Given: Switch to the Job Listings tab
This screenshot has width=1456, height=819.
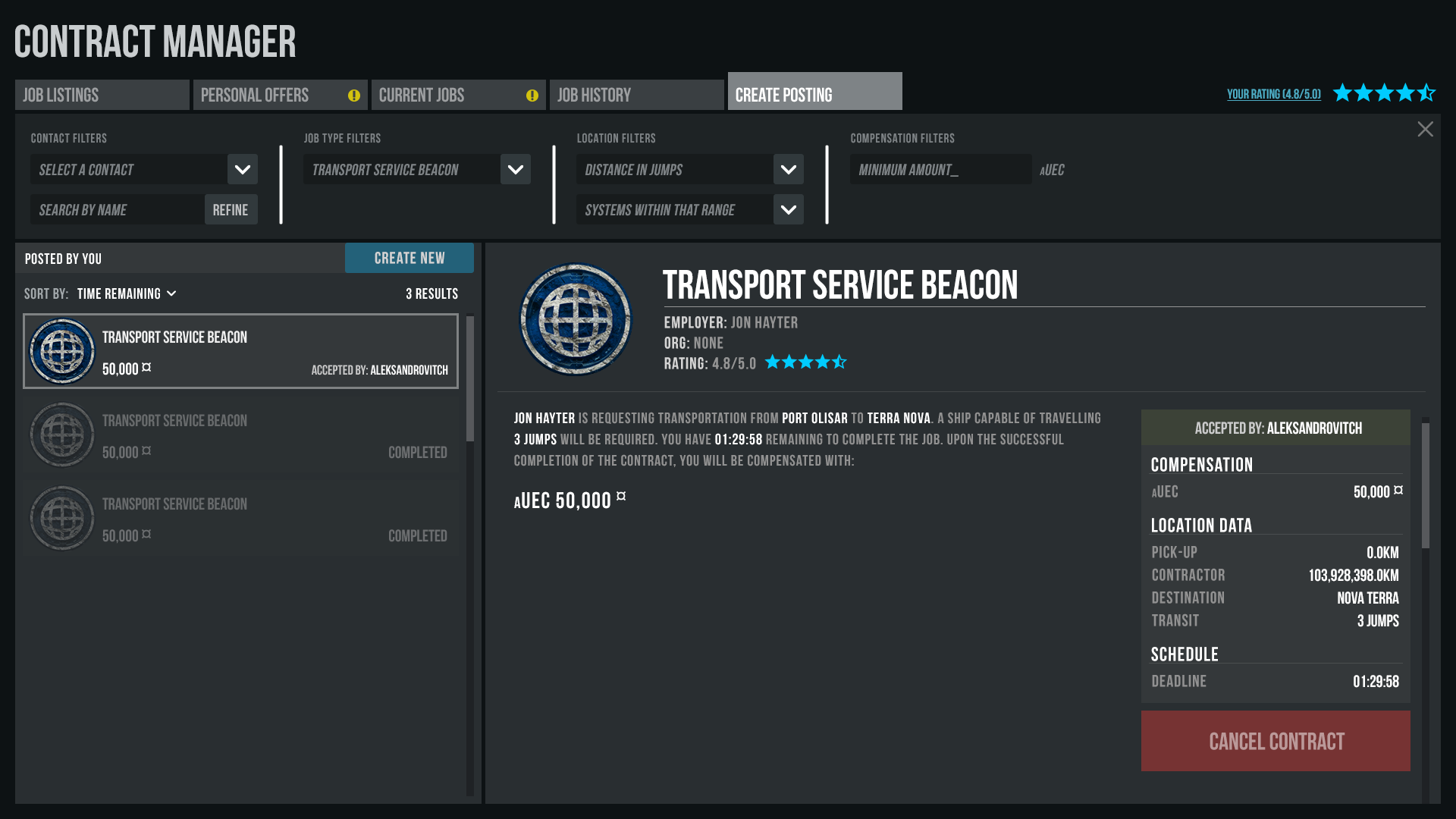Looking at the screenshot, I should 102,96.
